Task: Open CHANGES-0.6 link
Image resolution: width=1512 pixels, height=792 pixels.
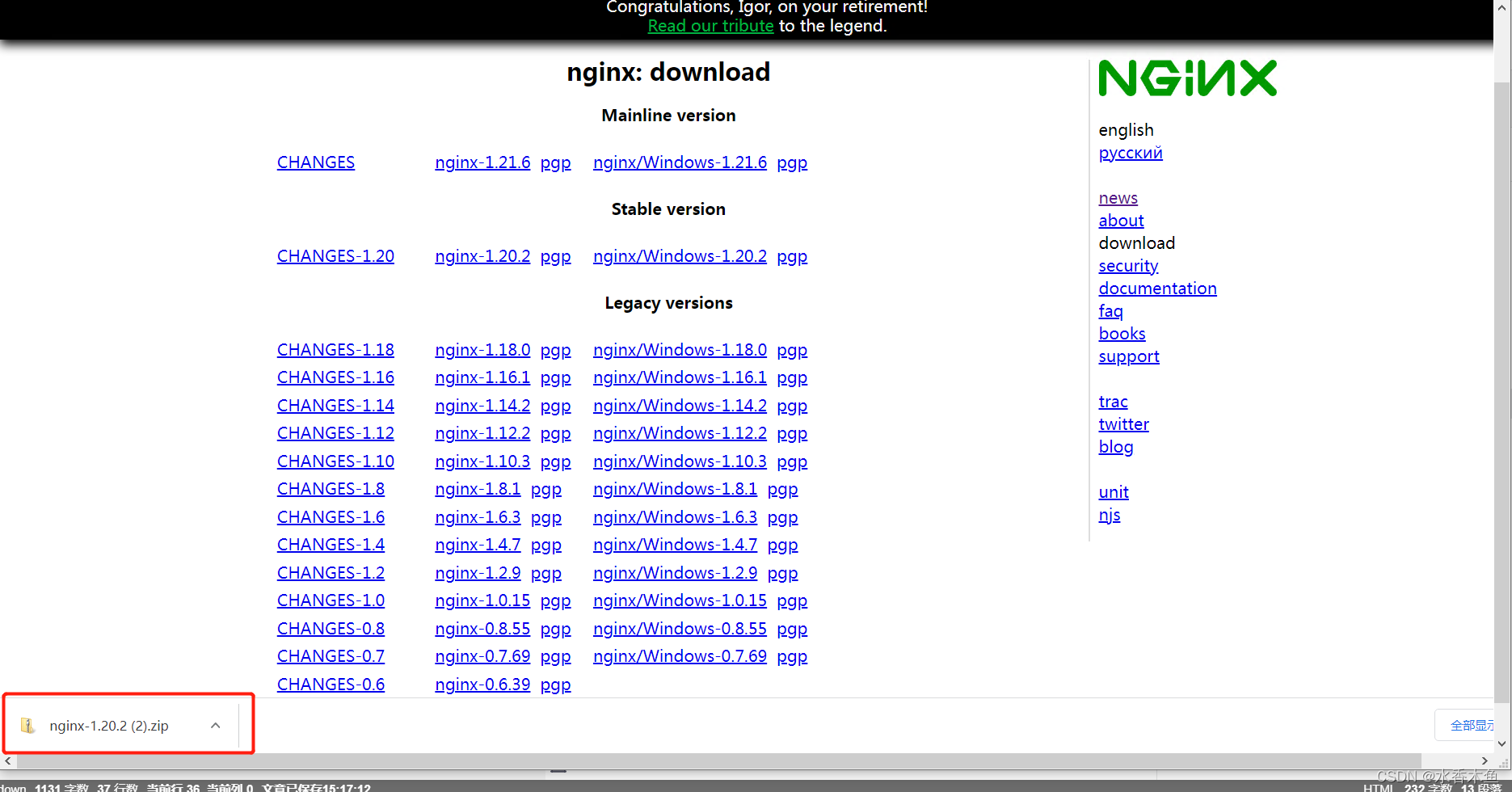Action: click(331, 685)
